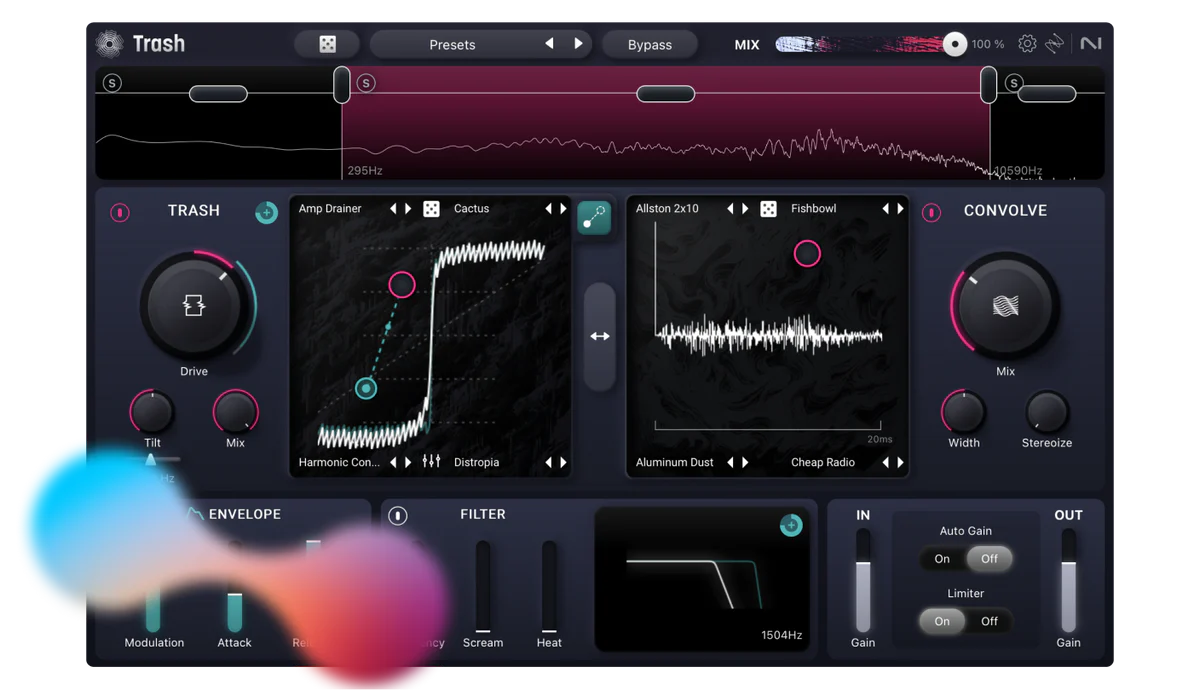Click the Trash logo icon

[109, 43]
